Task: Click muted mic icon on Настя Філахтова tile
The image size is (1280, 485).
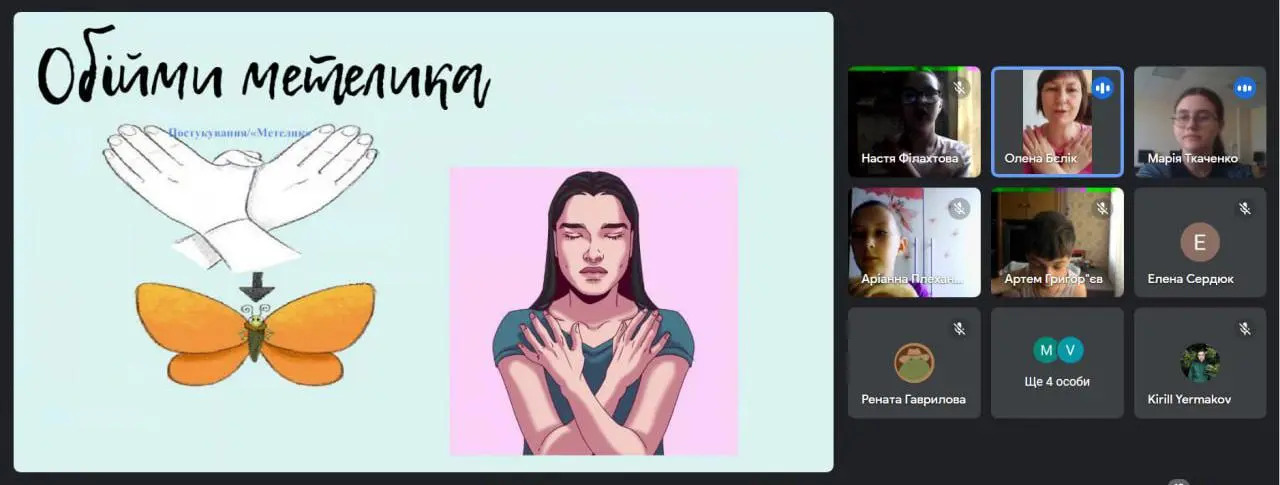Action: pyautogui.click(x=959, y=88)
